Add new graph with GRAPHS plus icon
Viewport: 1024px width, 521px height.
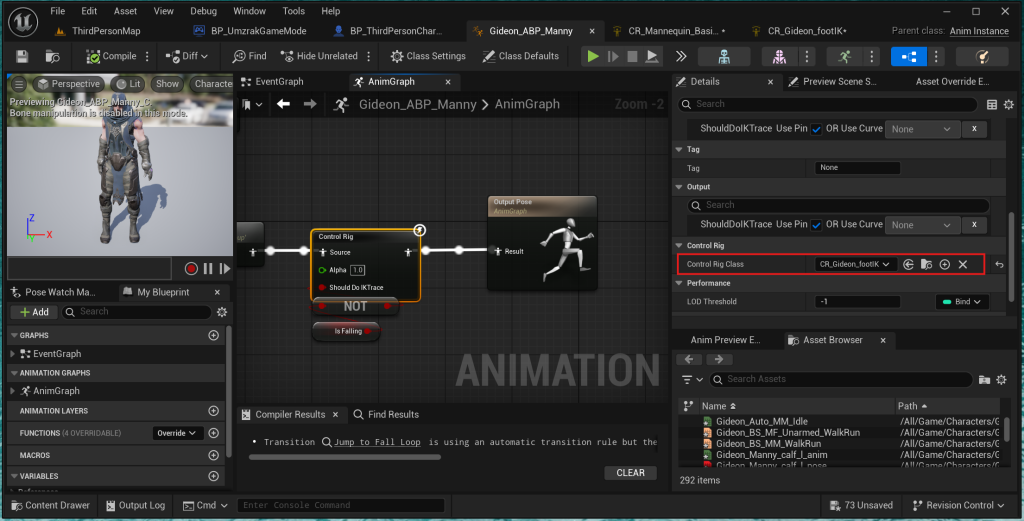[213, 335]
